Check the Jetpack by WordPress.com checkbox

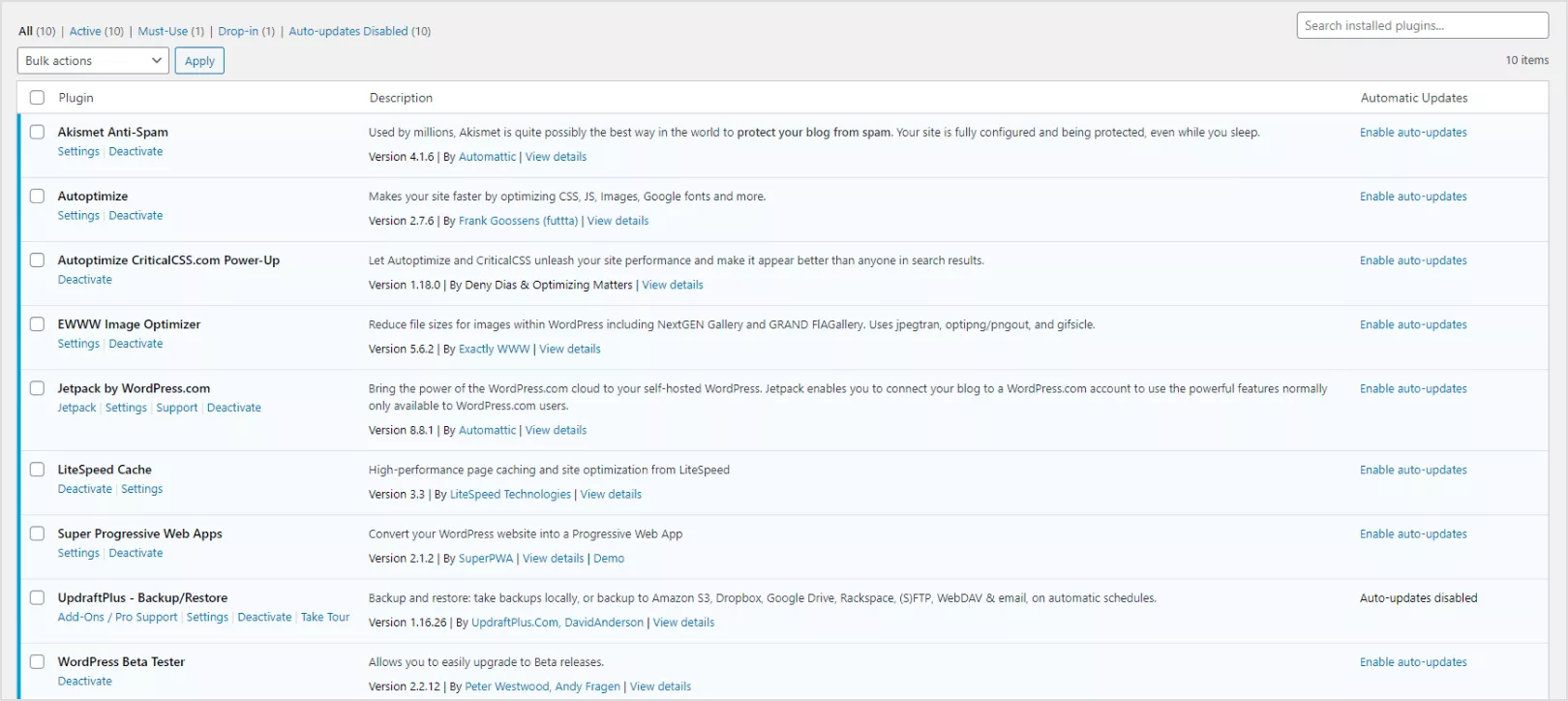coord(37,388)
